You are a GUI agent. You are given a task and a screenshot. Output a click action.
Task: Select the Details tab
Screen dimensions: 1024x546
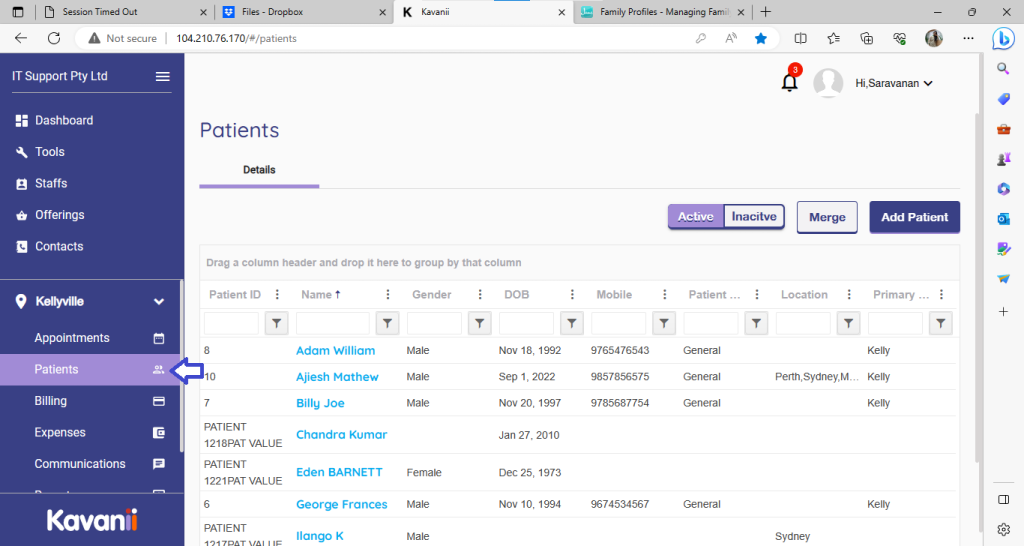tap(259, 170)
